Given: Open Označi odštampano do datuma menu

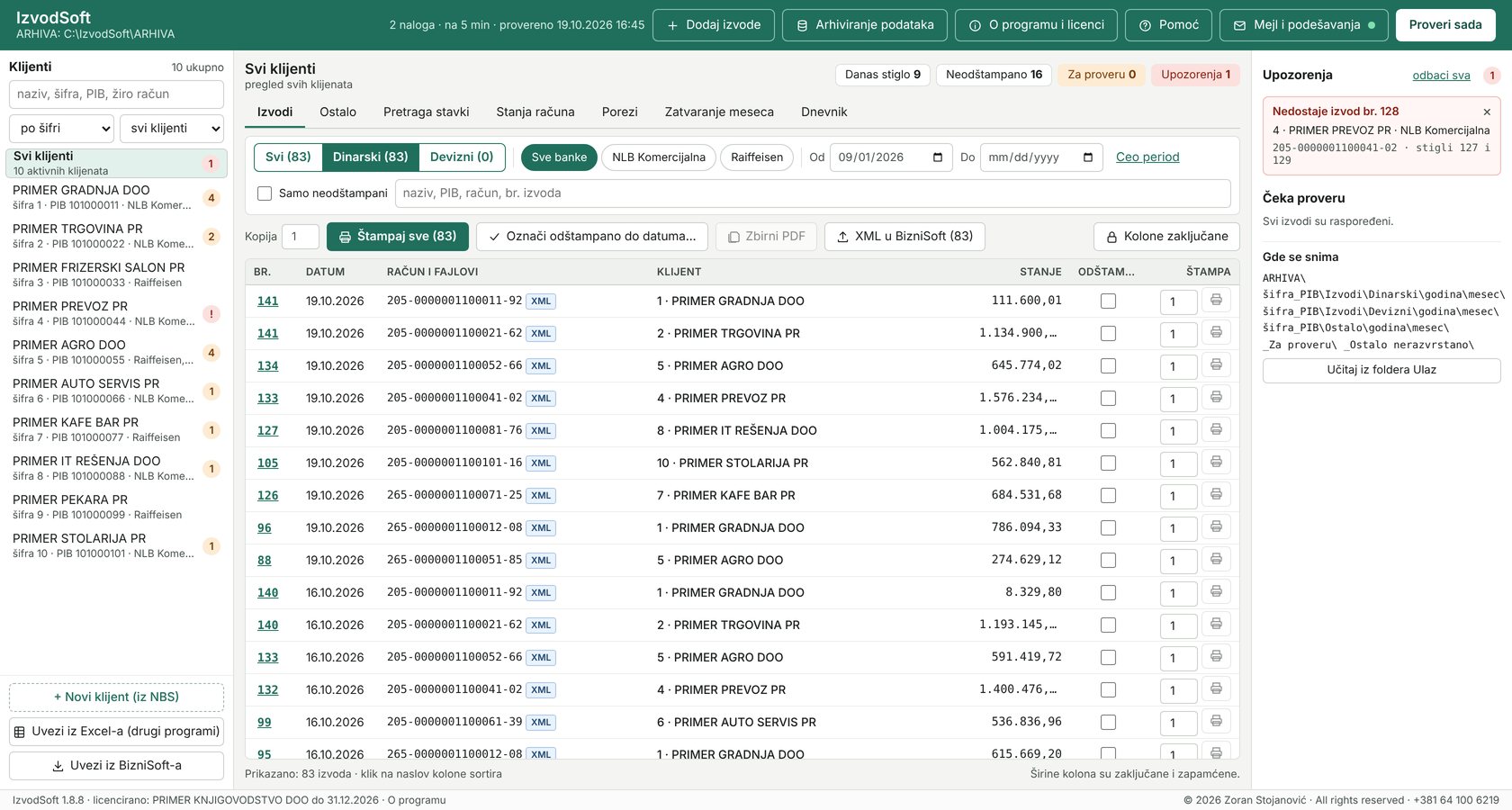Looking at the screenshot, I should tap(592, 237).
